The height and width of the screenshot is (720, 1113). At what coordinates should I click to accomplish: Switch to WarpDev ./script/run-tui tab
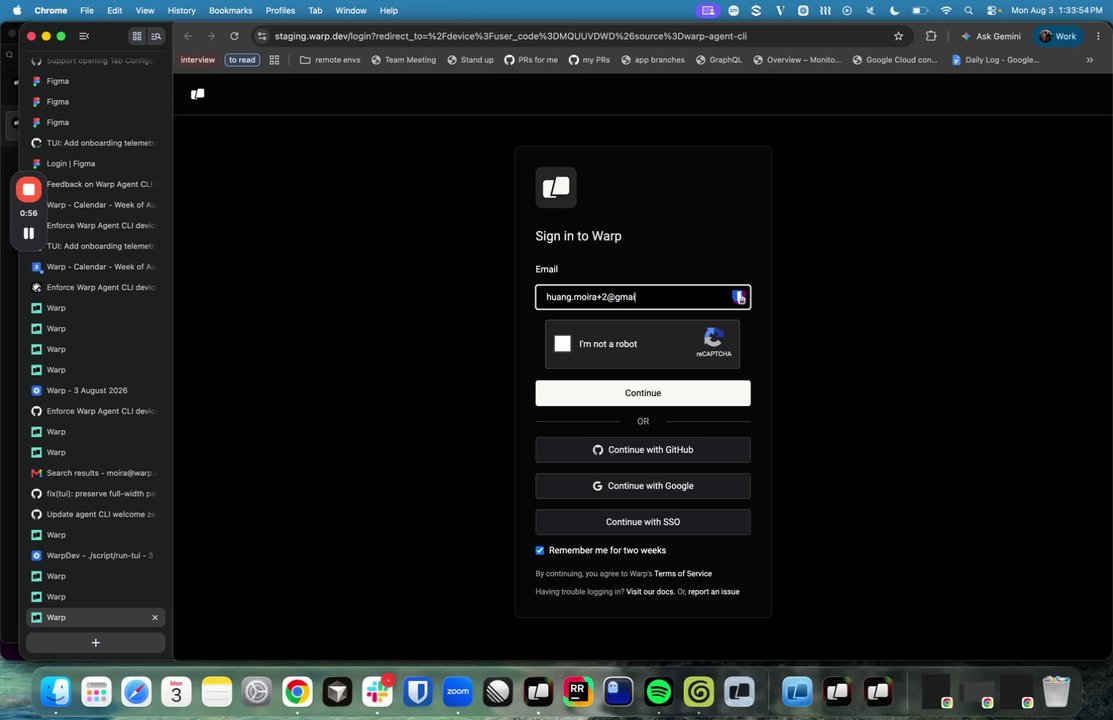pyautogui.click(x=96, y=555)
